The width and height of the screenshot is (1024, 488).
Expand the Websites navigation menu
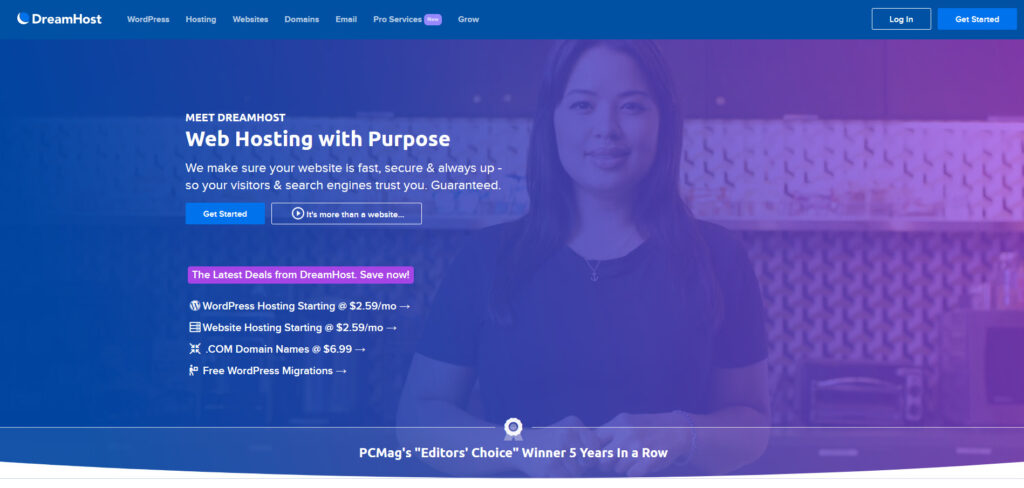pos(250,20)
